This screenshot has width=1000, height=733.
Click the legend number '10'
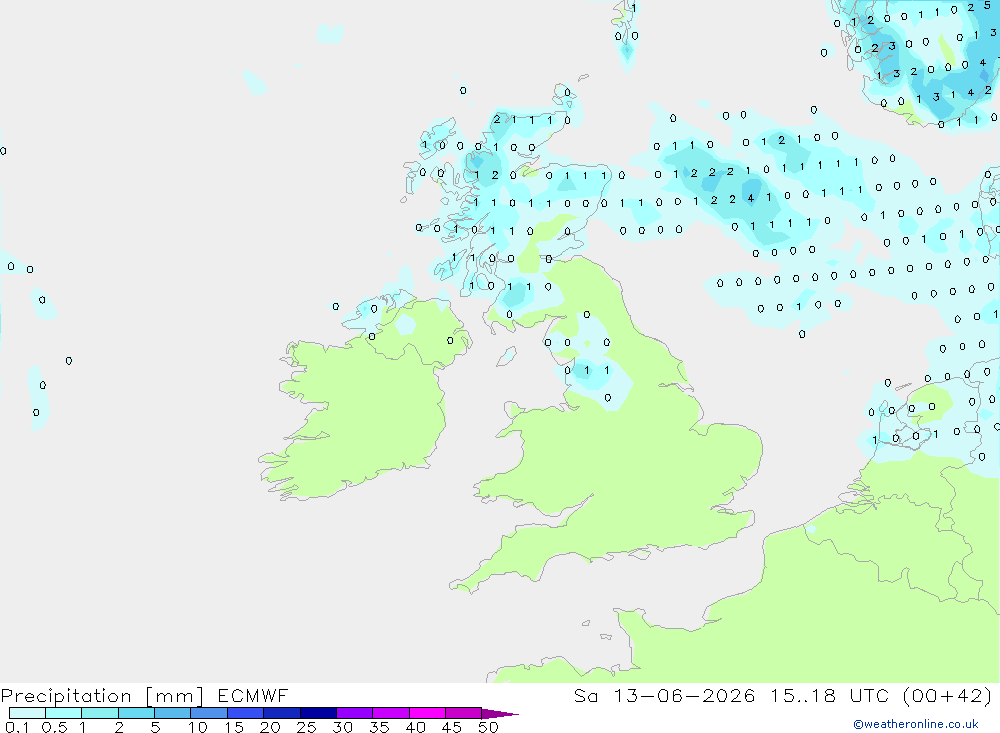198,727
